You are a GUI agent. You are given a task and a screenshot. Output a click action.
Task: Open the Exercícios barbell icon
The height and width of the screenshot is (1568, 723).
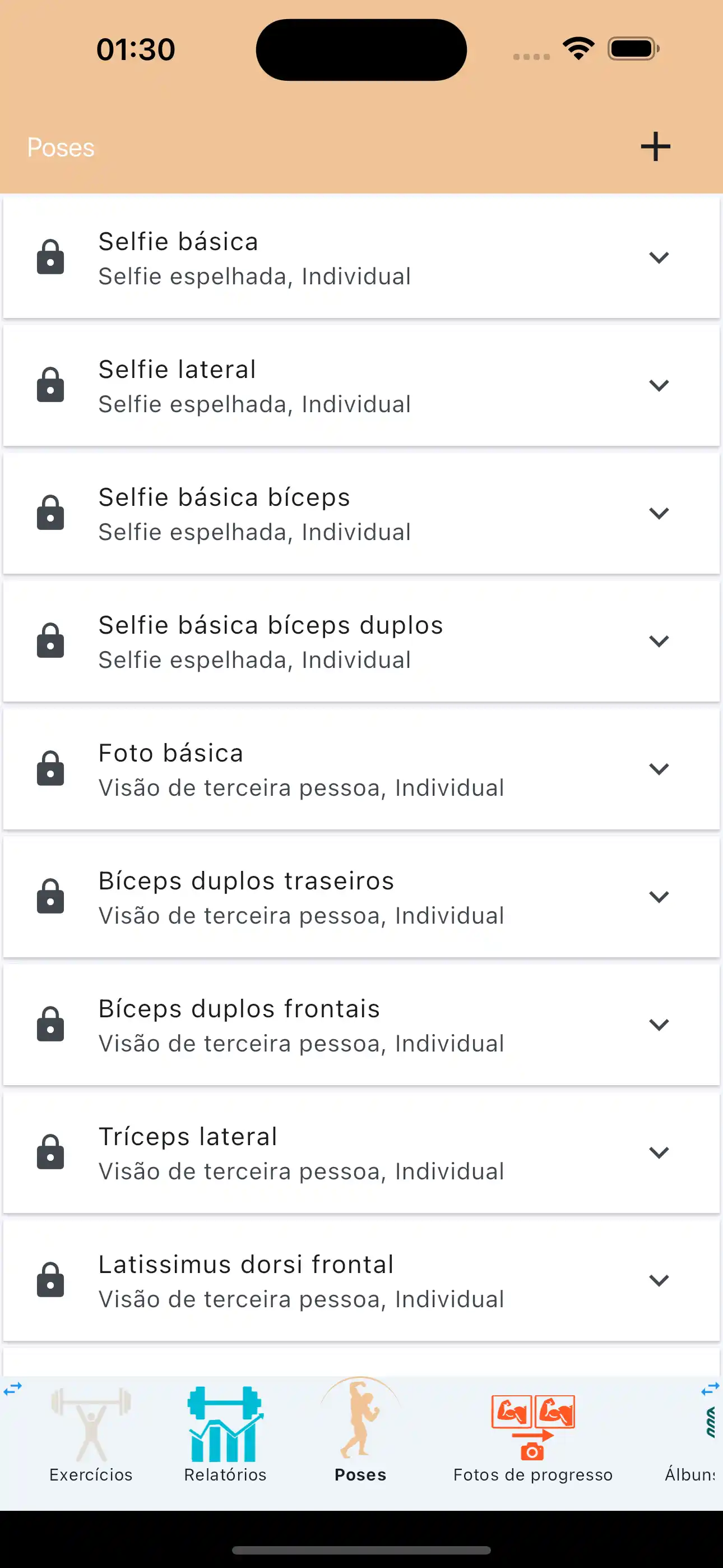91,1424
